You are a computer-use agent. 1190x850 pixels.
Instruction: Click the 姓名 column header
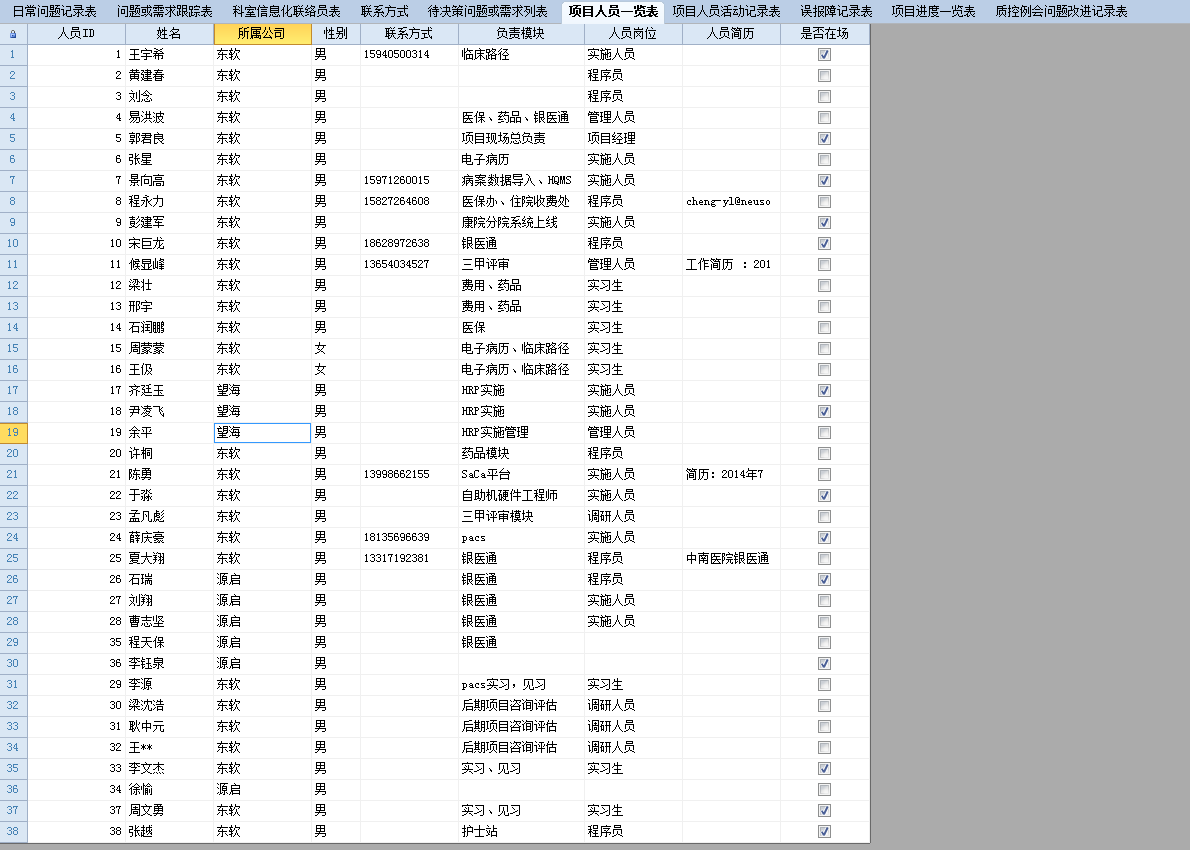[x=168, y=33]
